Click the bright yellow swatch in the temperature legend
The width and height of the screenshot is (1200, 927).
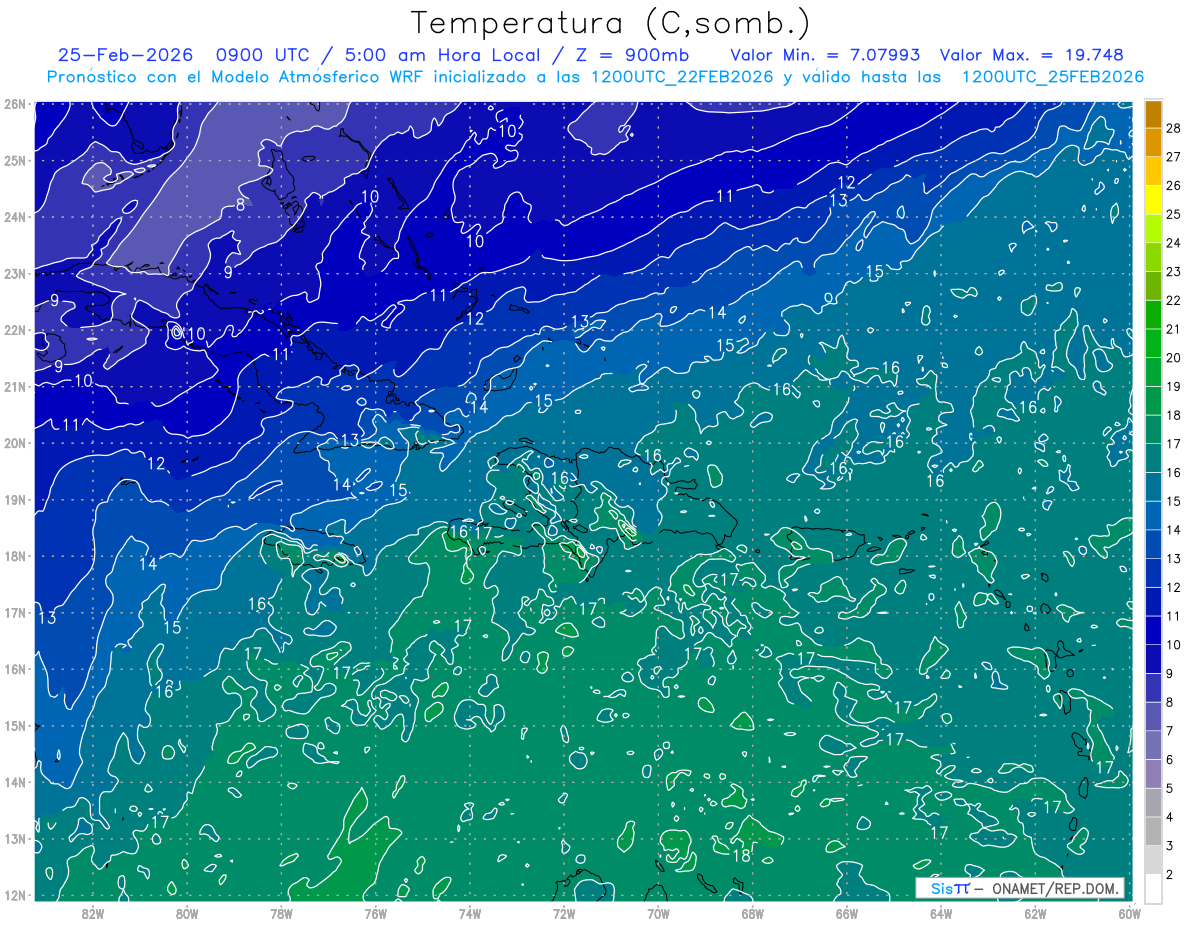pyautogui.click(x=1153, y=200)
